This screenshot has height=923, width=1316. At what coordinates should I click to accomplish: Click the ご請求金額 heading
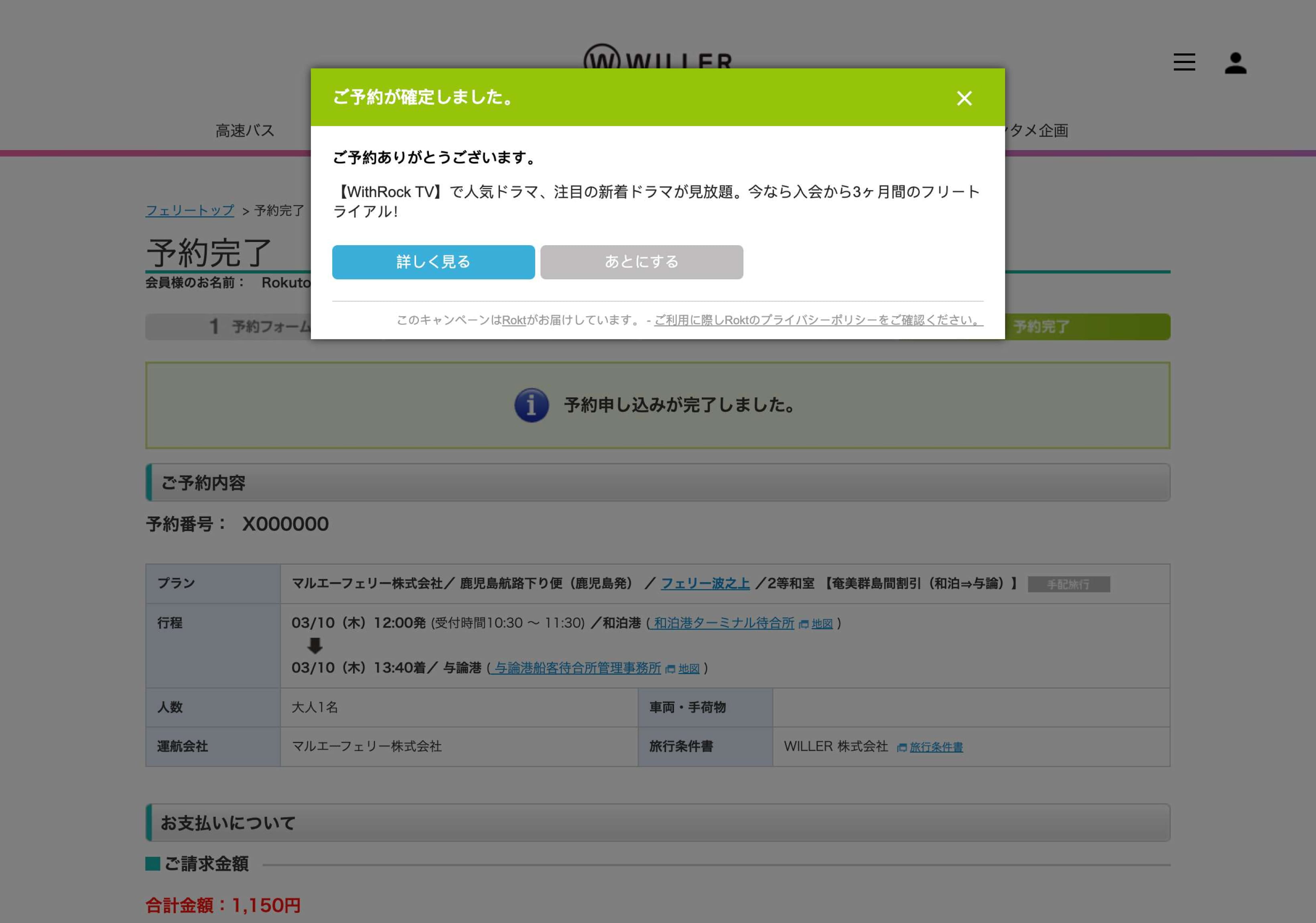coord(206,864)
